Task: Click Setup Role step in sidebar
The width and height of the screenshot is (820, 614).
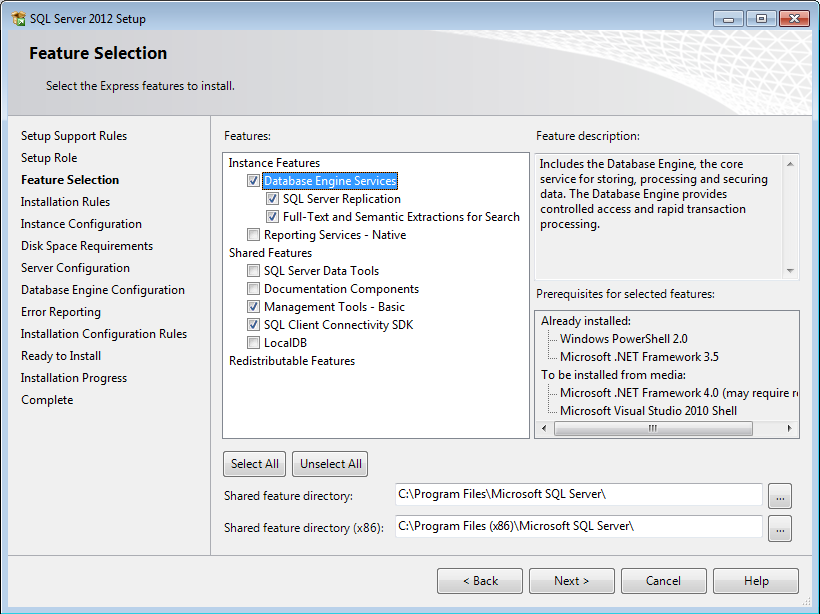Action: click(x=49, y=158)
